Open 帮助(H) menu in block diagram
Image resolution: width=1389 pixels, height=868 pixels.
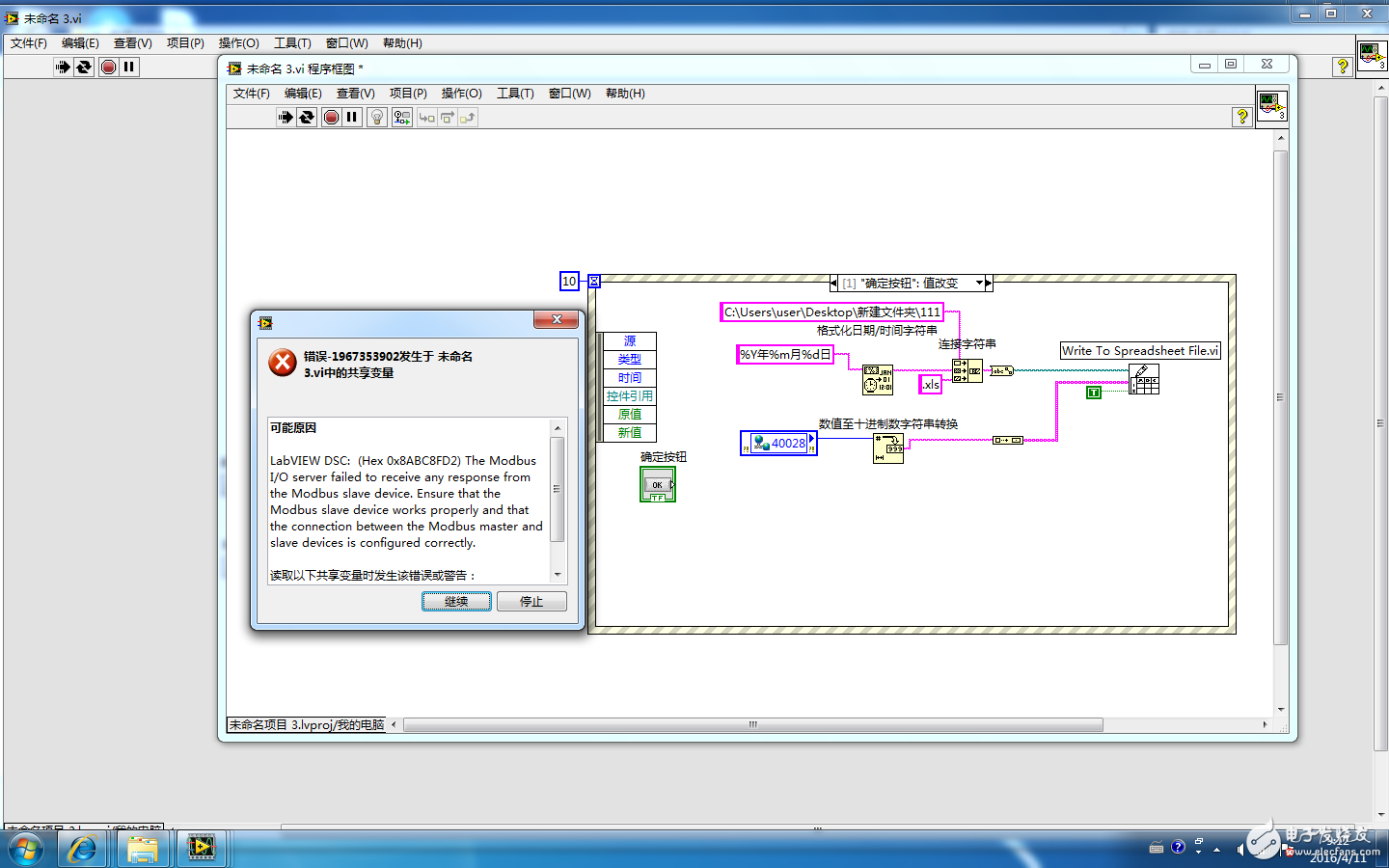click(625, 94)
